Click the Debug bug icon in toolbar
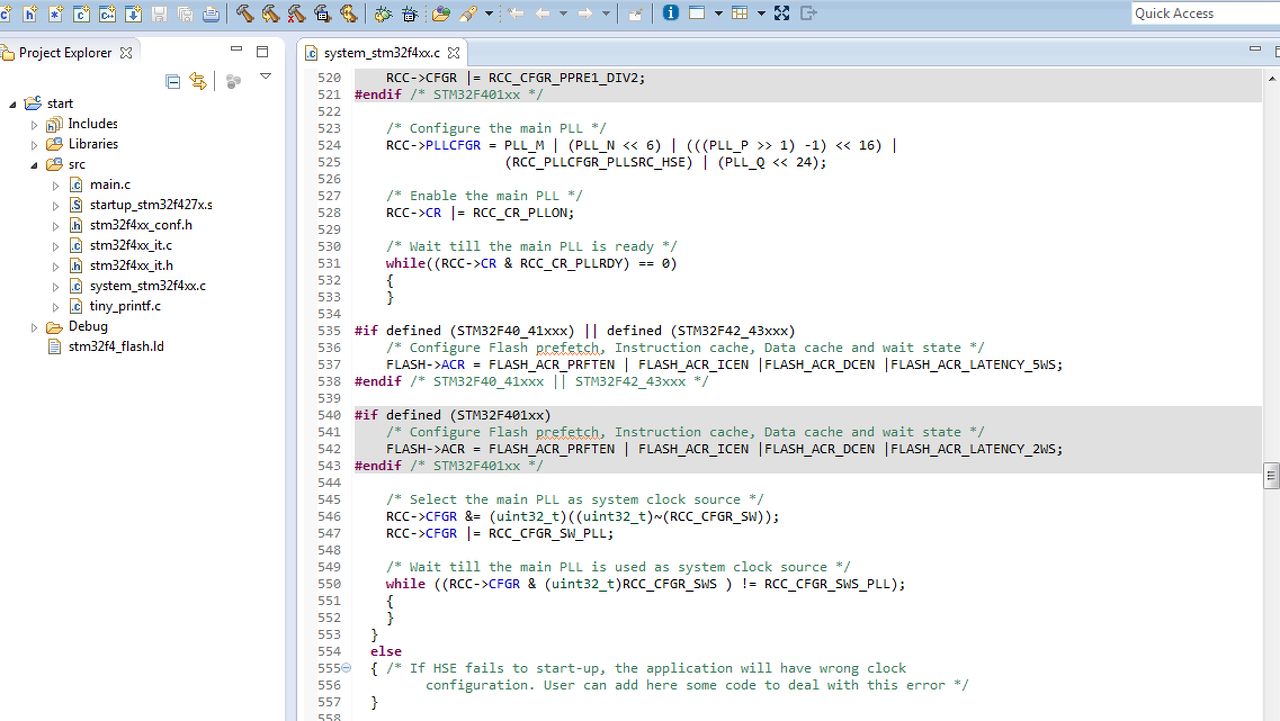Image resolution: width=1280 pixels, height=721 pixels. (382, 13)
